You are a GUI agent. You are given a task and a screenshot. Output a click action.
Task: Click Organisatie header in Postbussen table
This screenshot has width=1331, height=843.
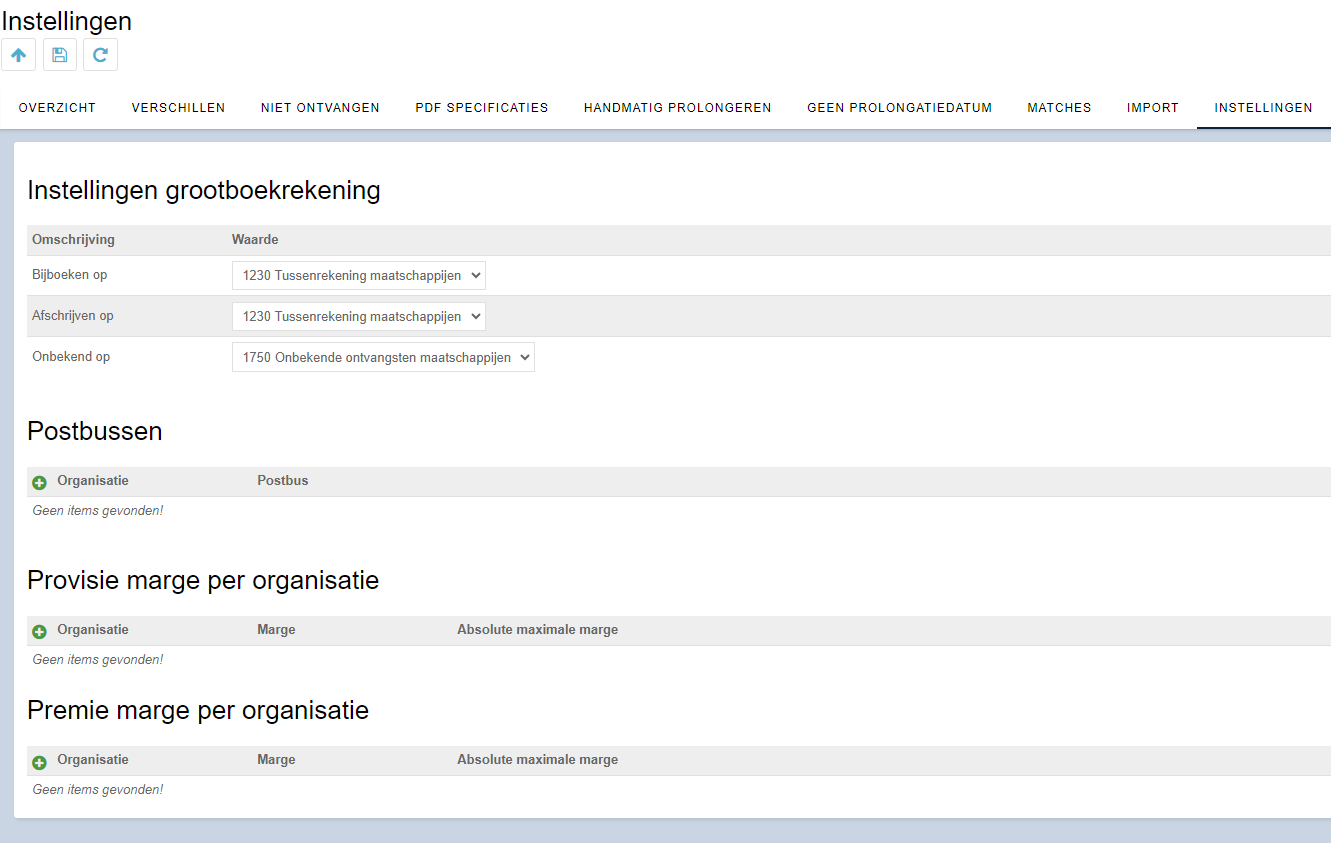tap(93, 481)
